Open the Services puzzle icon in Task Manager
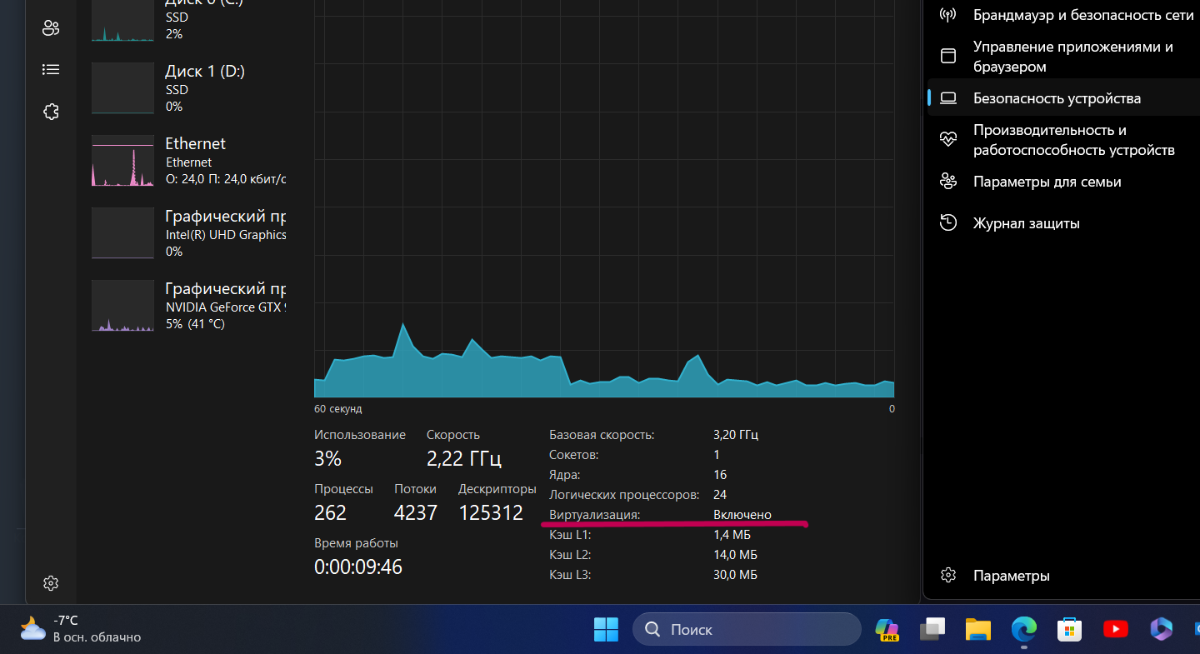Screen dimensions: 1200x654 point(51,112)
